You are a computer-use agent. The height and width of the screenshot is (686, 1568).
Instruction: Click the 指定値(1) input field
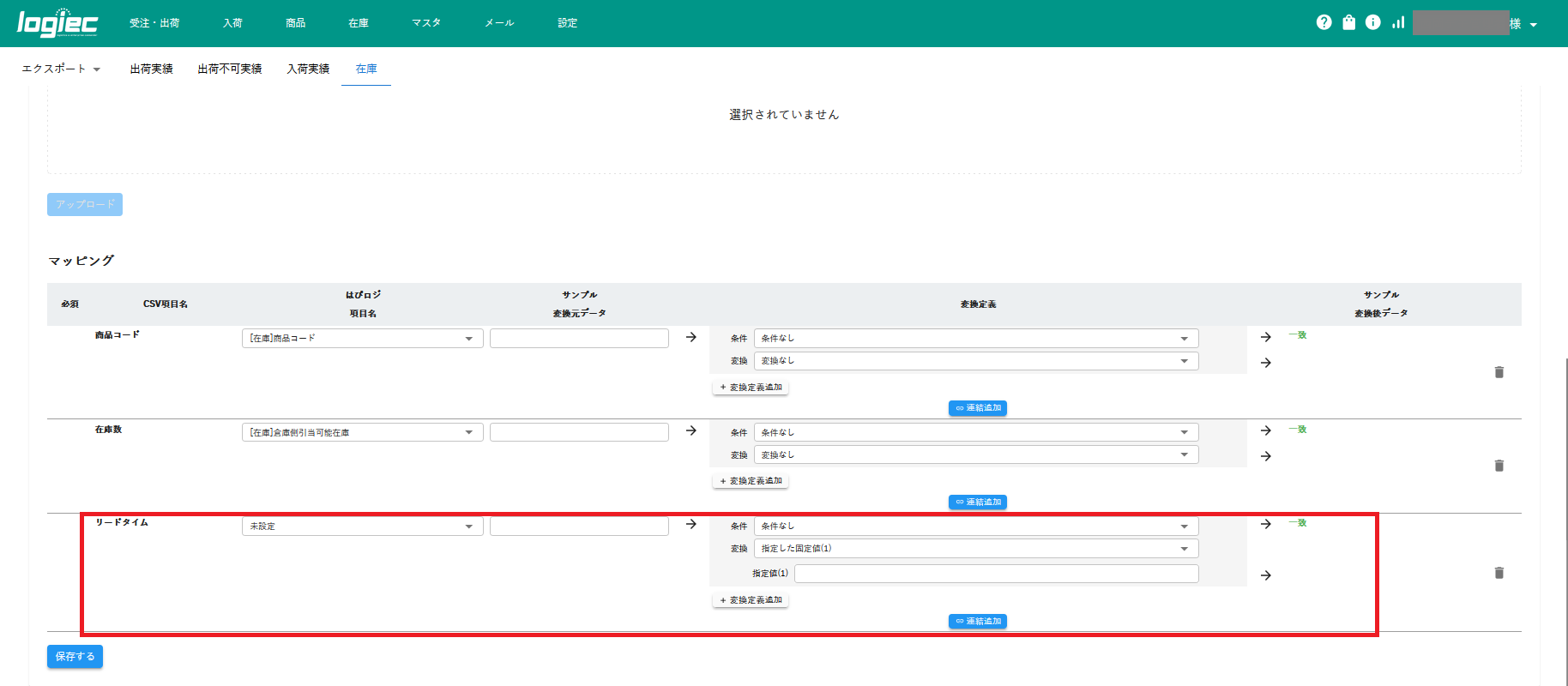[x=996, y=574]
